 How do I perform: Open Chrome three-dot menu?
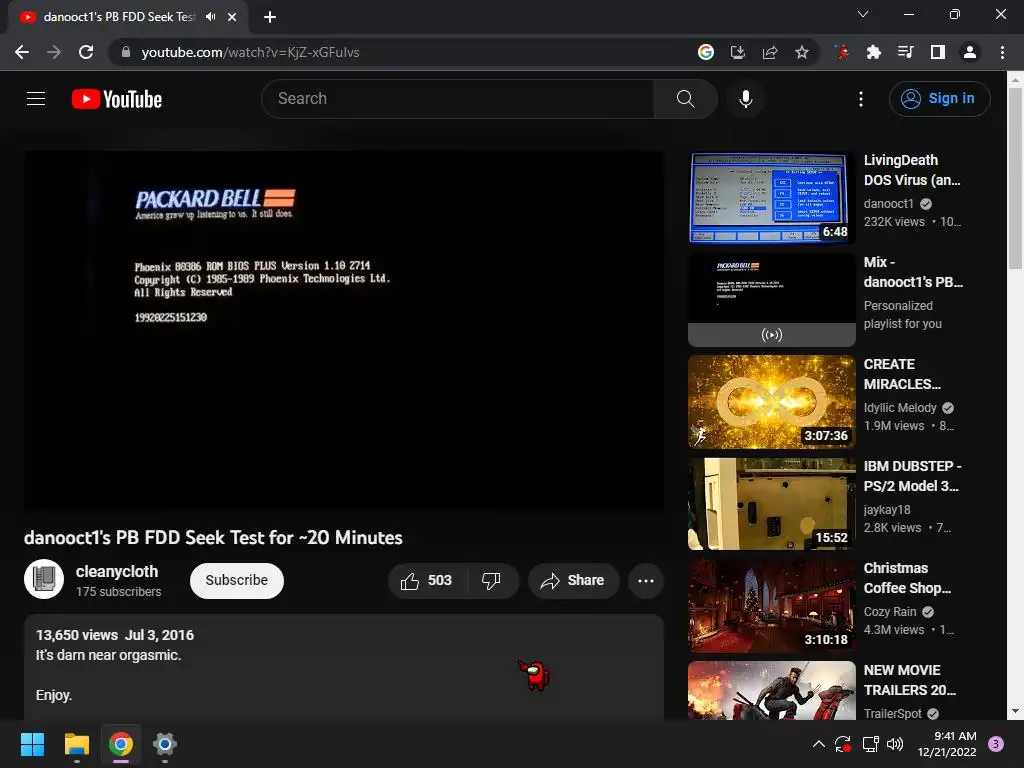(1002, 52)
